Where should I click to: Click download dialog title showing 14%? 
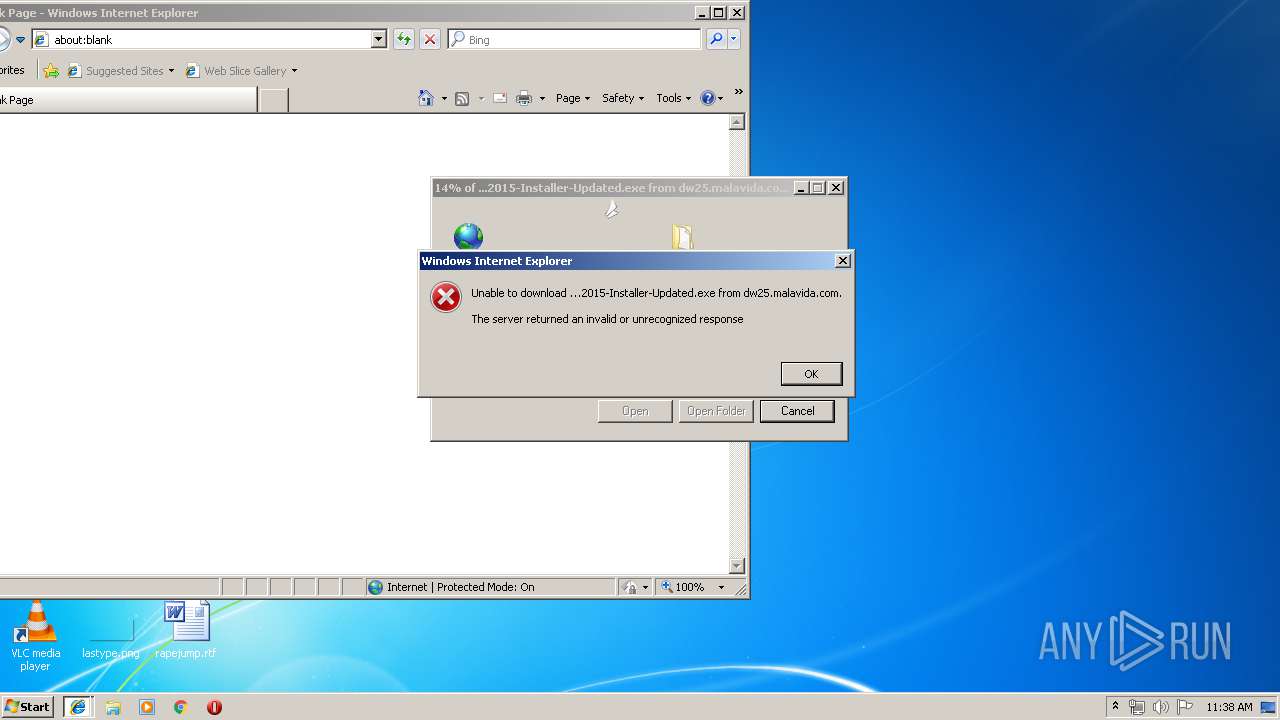[x=611, y=188]
